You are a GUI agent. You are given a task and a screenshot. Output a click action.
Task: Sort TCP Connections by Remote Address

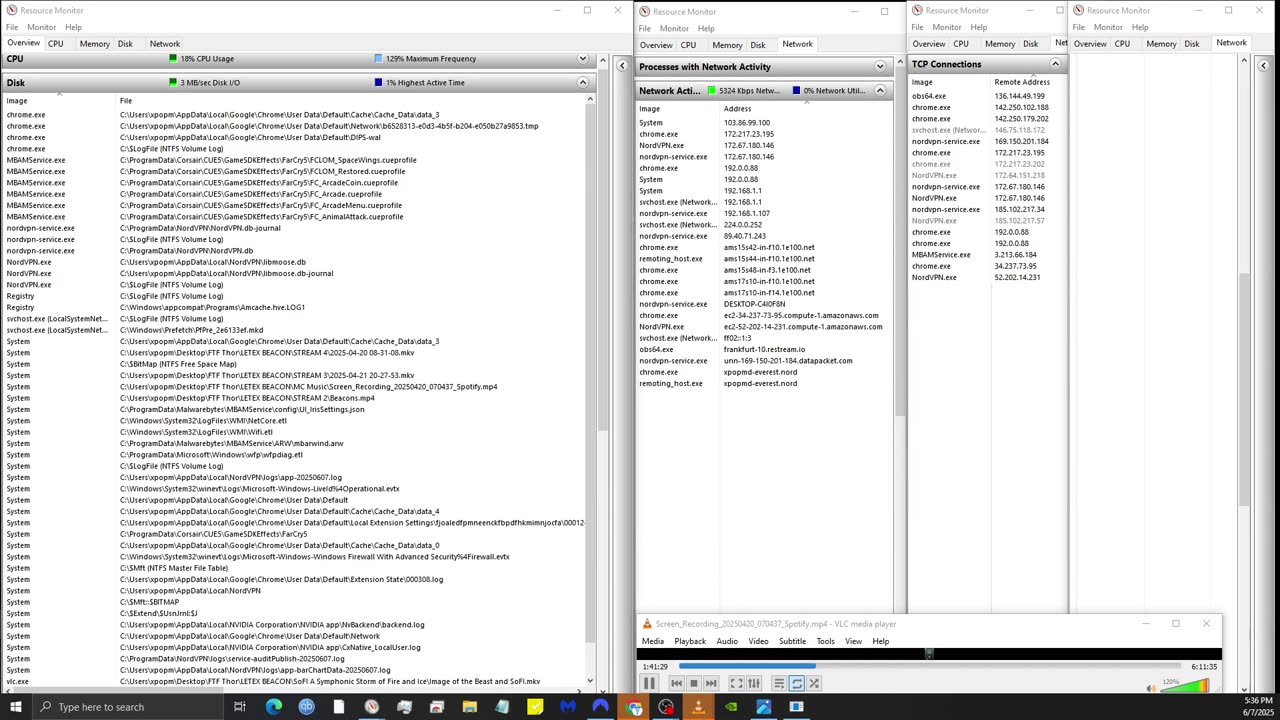pyautogui.click(x=1026, y=82)
